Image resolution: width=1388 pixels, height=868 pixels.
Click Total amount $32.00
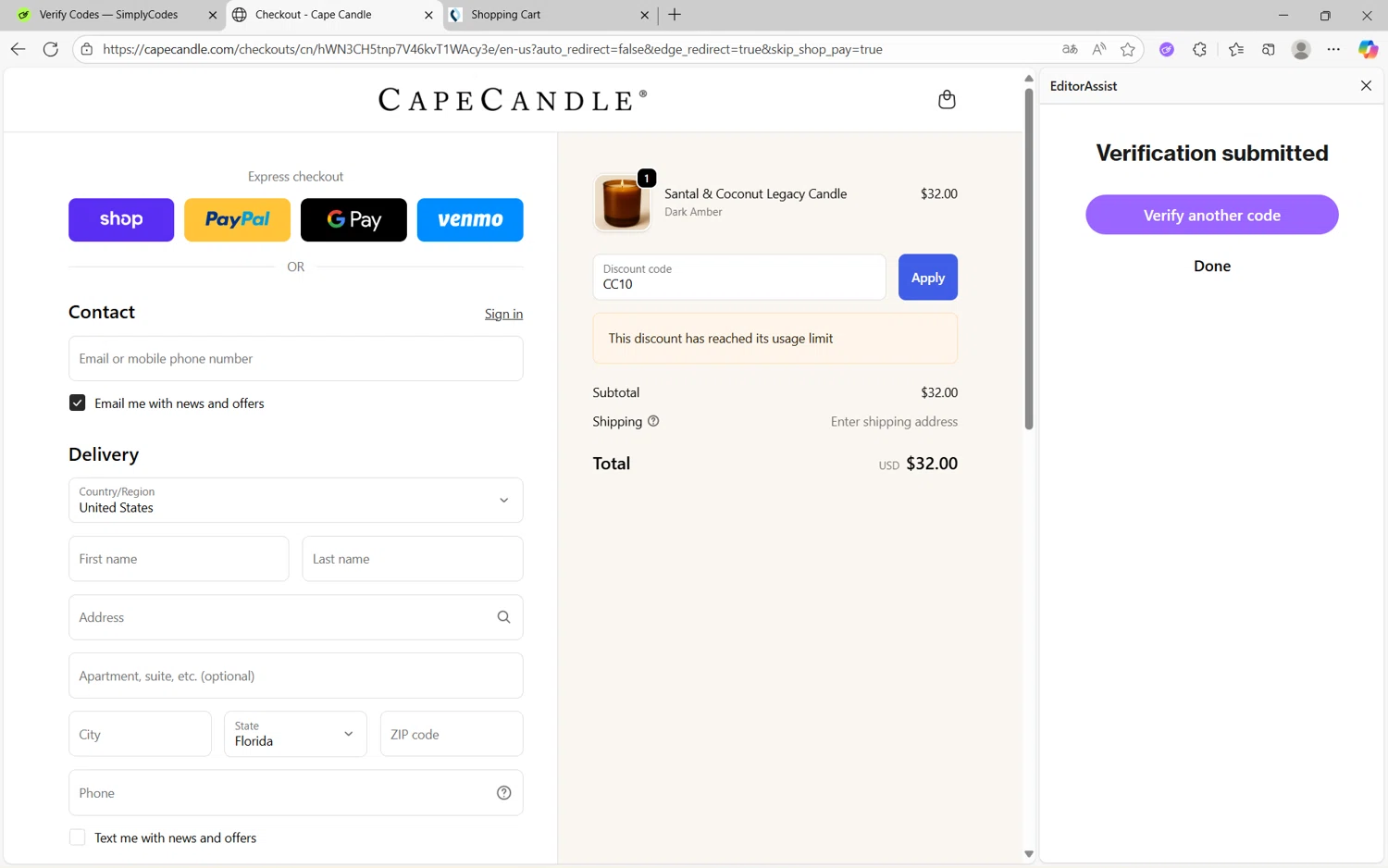pos(932,464)
